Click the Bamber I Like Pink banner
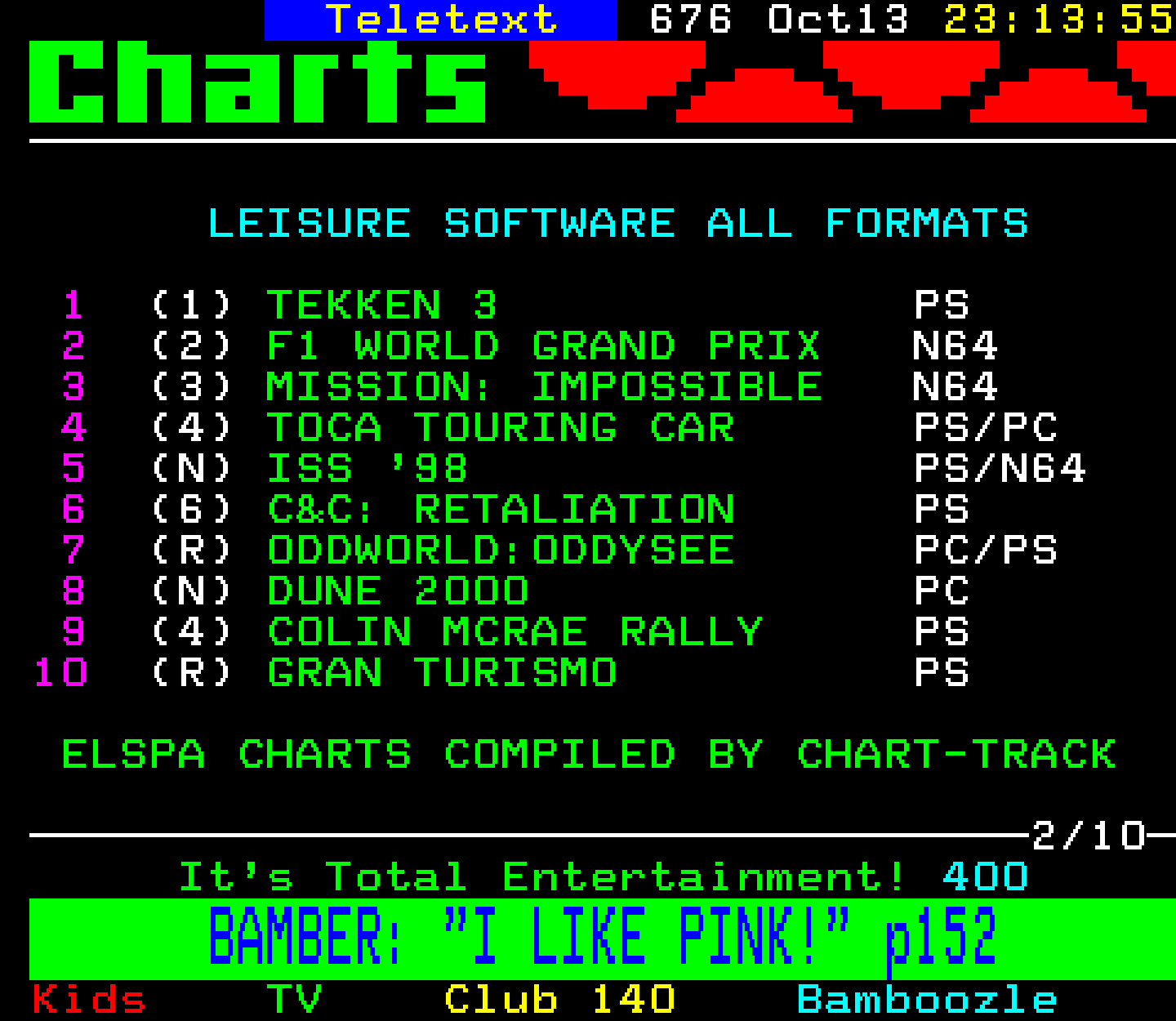Image resolution: width=1176 pixels, height=1021 pixels. coord(601,938)
